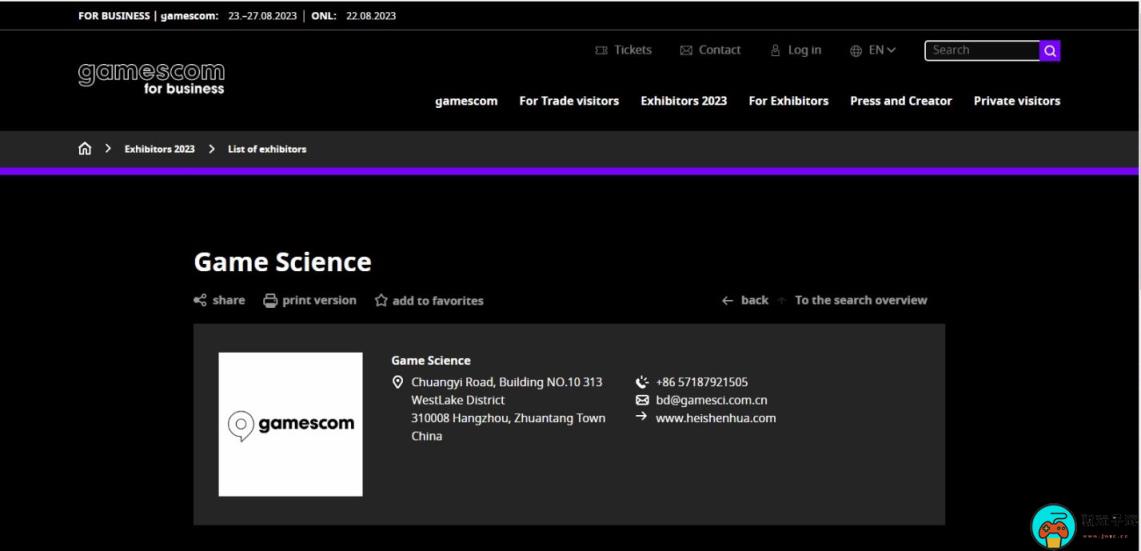This screenshot has width=1141, height=551.
Task: Open the www.heishenhua.com website link
Action: point(715,418)
